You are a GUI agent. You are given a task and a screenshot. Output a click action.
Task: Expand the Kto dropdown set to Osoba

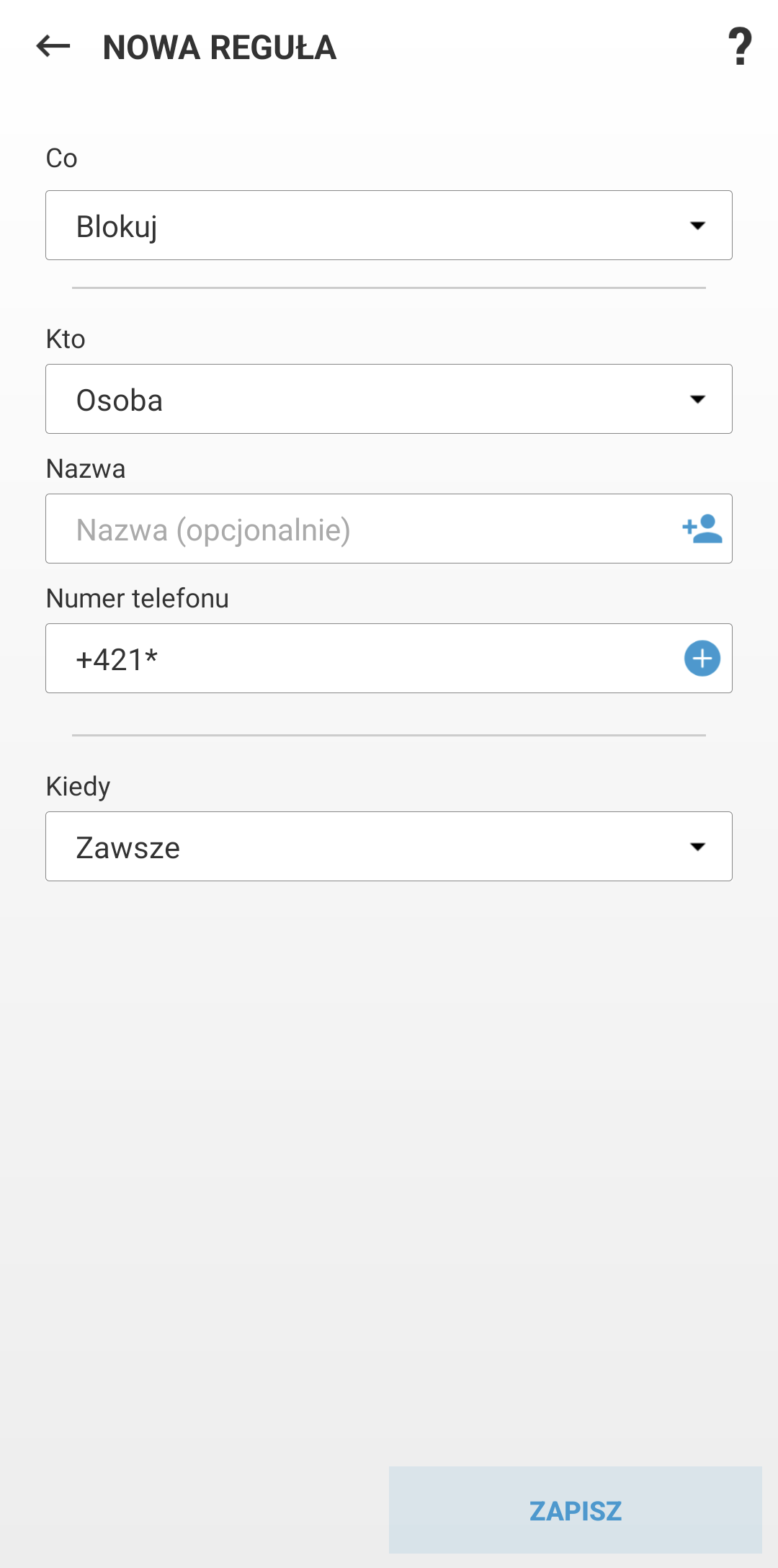click(x=360, y=399)
